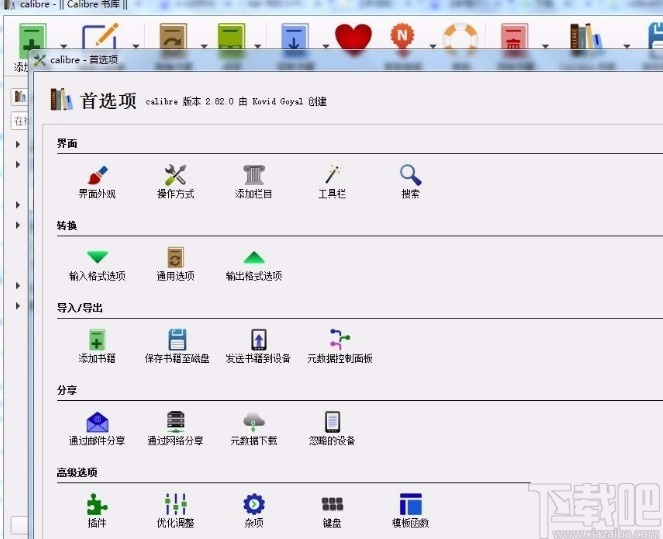The width and height of the screenshot is (663, 539).
Task: Open 元数据下载 metadata download settings
Action: click(x=254, y=429)
